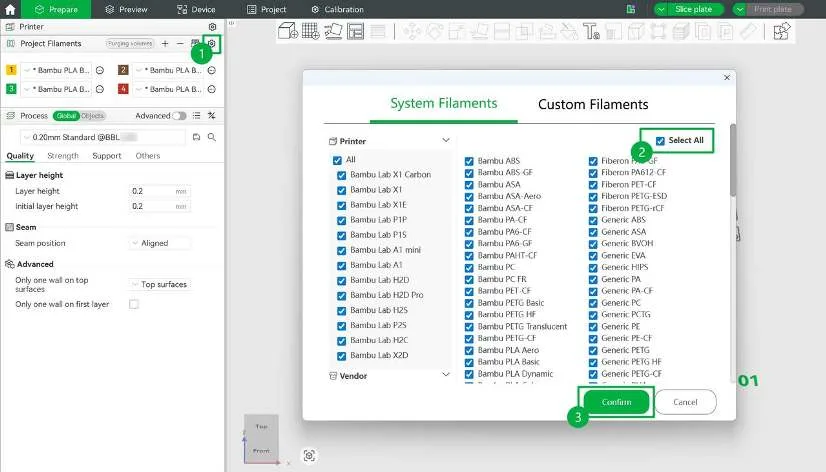Screen dimensions: 826x472
Task: Collapse the Printer filter section
Action: coord(446,140)
